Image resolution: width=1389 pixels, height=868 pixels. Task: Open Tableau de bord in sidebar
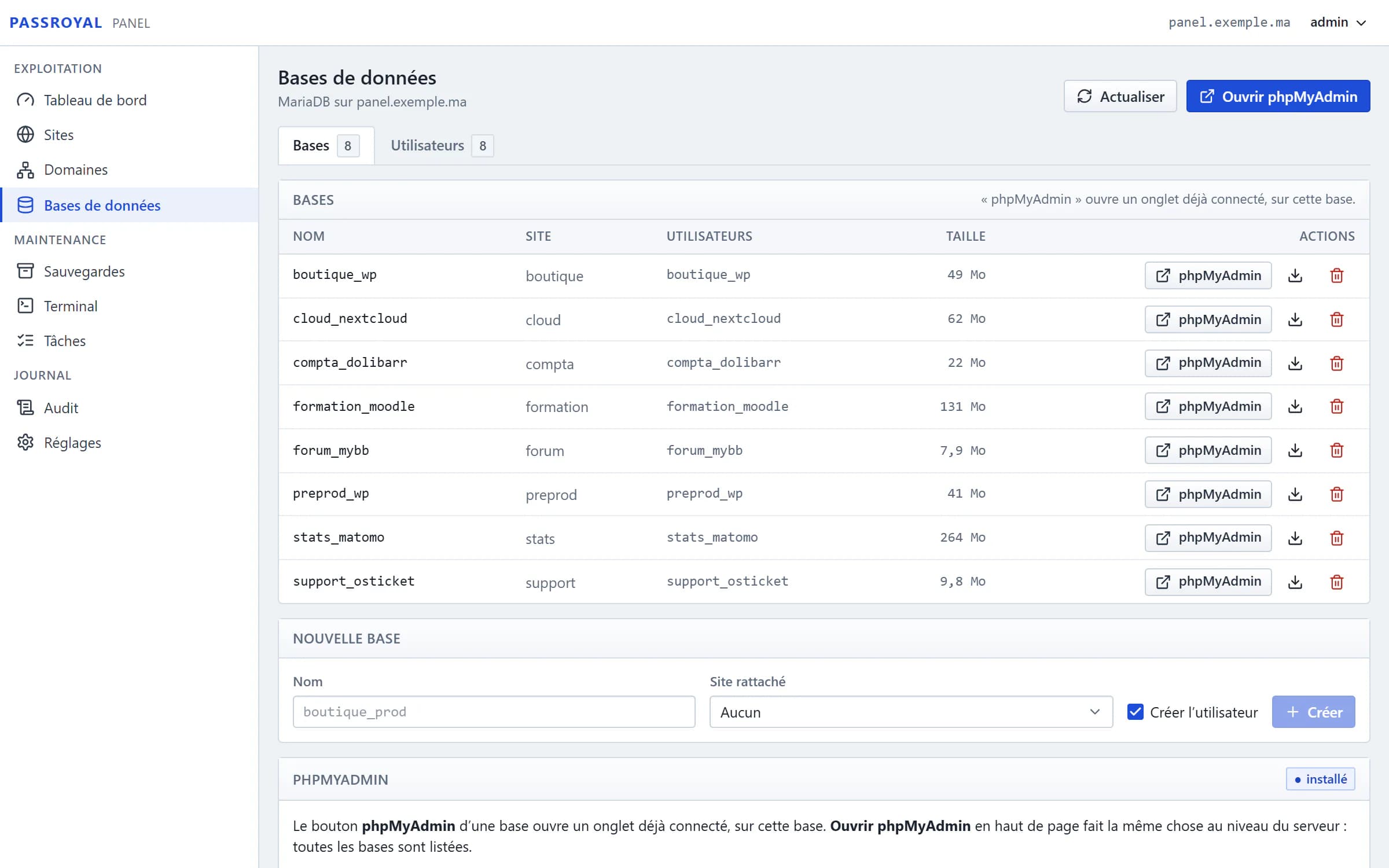coord(130,100)
